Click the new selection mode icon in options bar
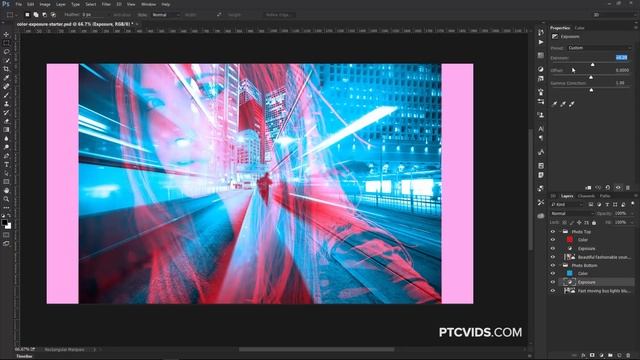This screenshot has height=360, width=640. tap(27, 15)
